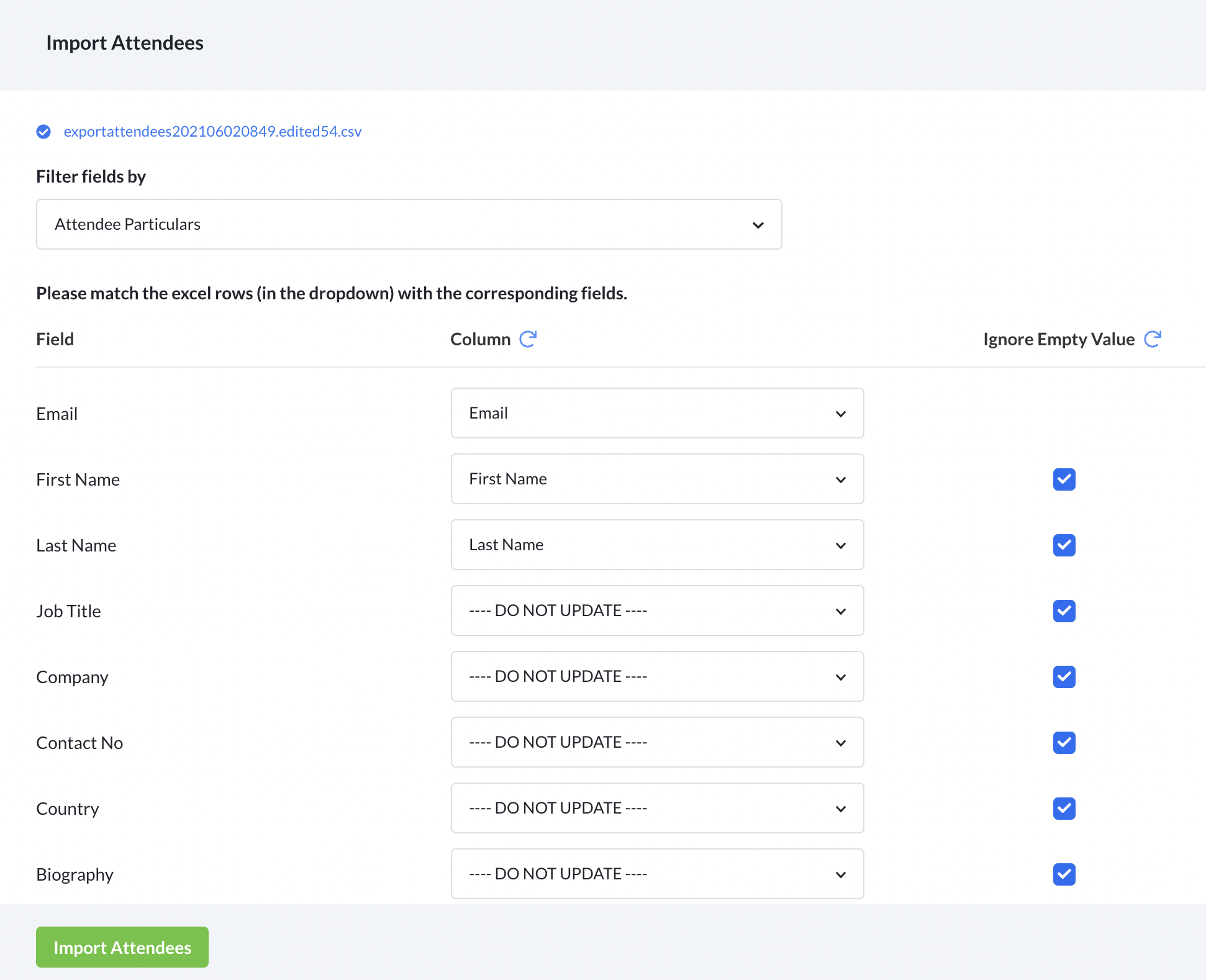Toggle Ignore Empty Value for Country
The image size is (1206, 980).
[x=1064, y=809]
